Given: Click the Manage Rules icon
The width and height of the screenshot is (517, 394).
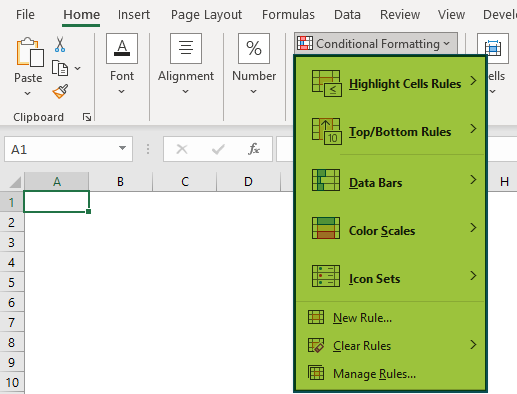Looking at the screenshot, I should pos(316,373).
